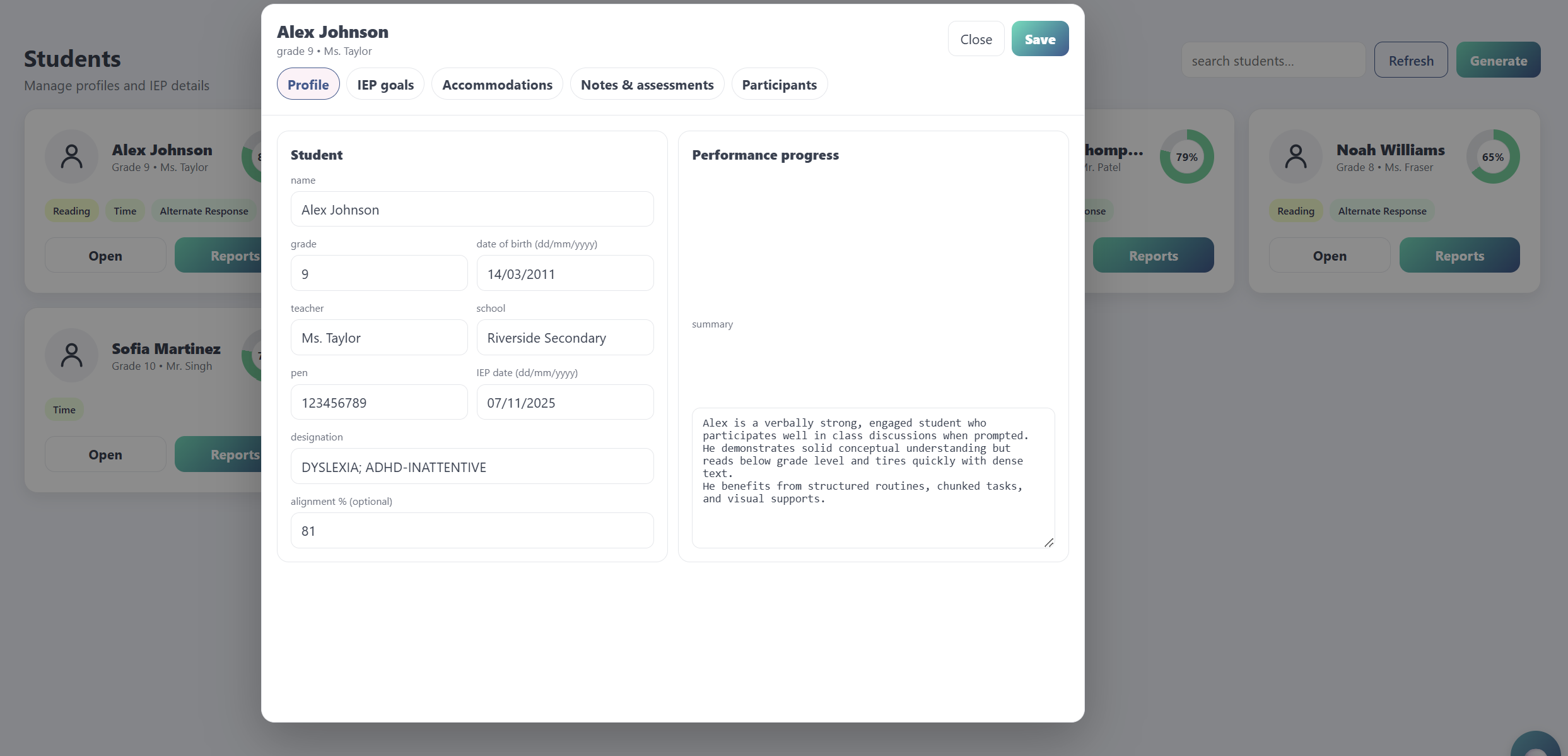Image resolution: width=1568 pixels, height=756 pixels.
Task: Click the Refresh button
Action: (x=1411, y=61)
